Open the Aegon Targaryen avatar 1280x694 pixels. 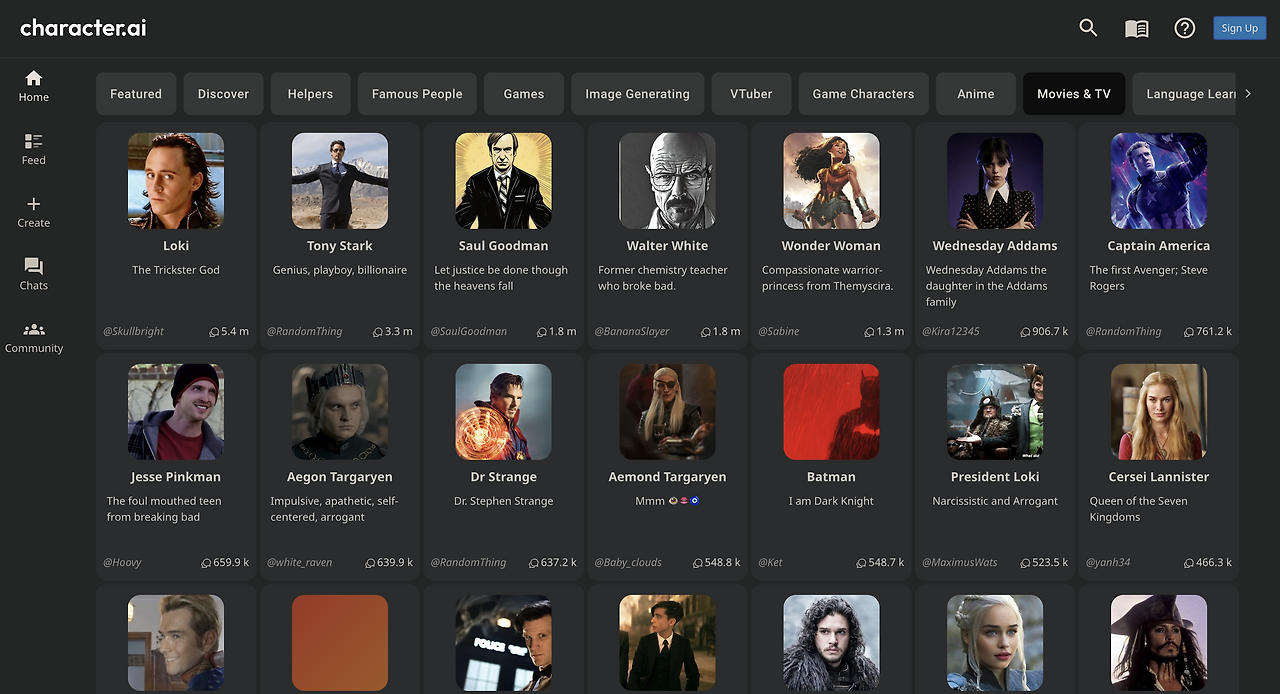point(340,412)
